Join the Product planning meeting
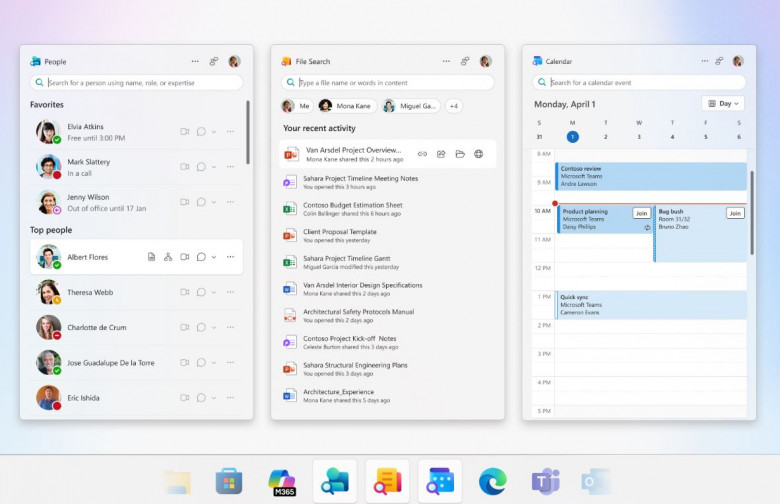780x504 pixels. 641,213
